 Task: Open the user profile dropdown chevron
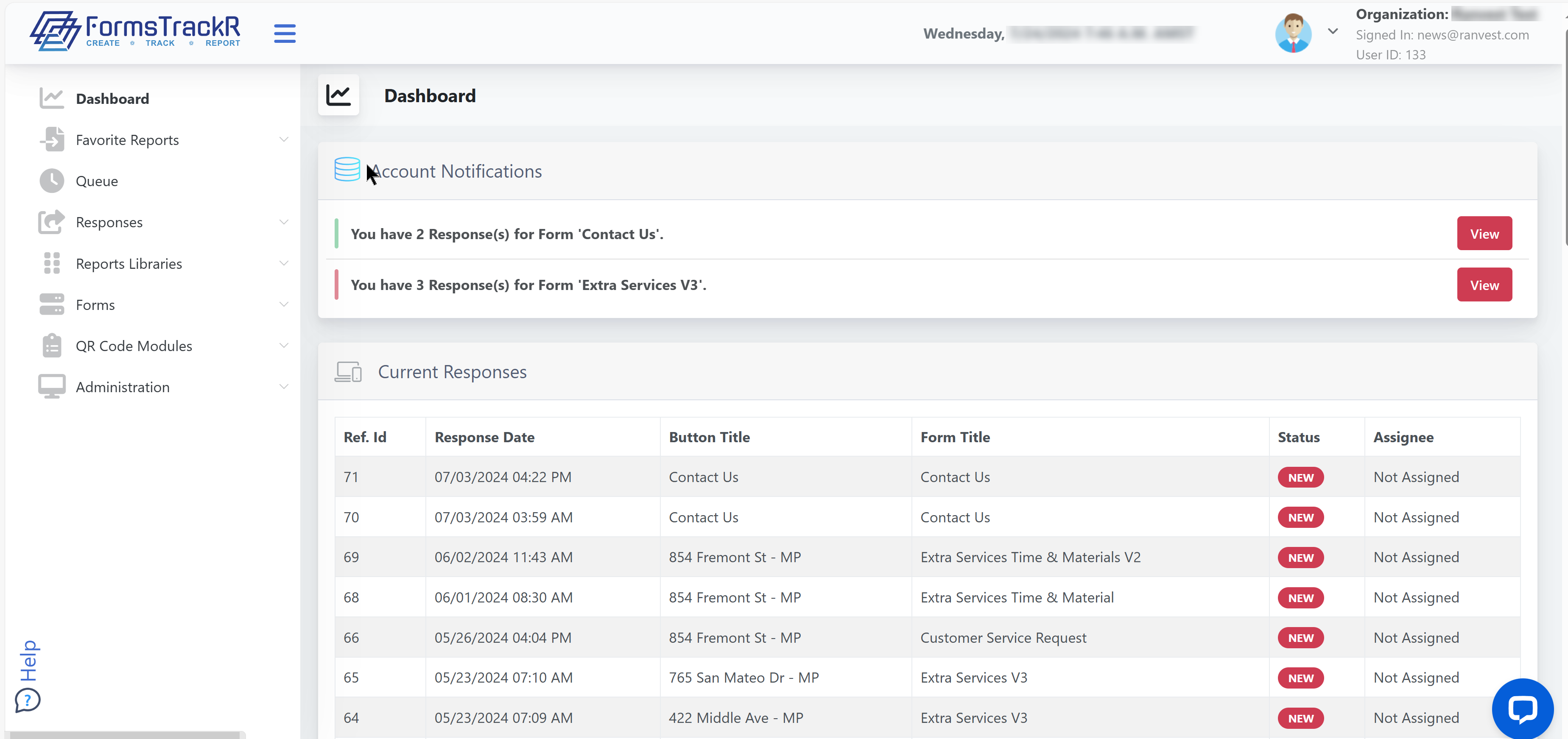click(x=1333, y=31)
